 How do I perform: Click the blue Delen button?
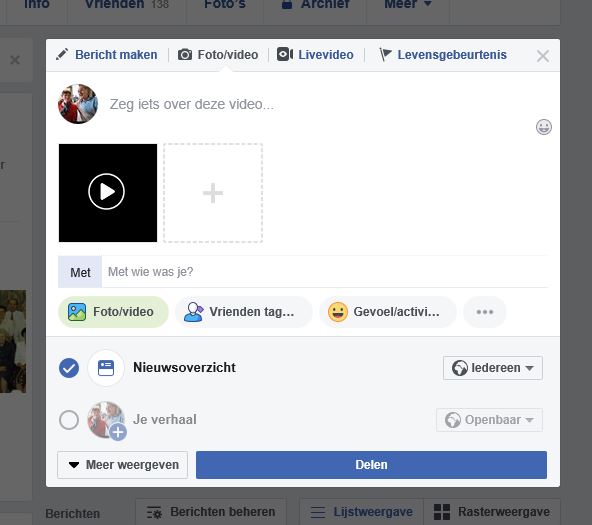pos(371,465)
